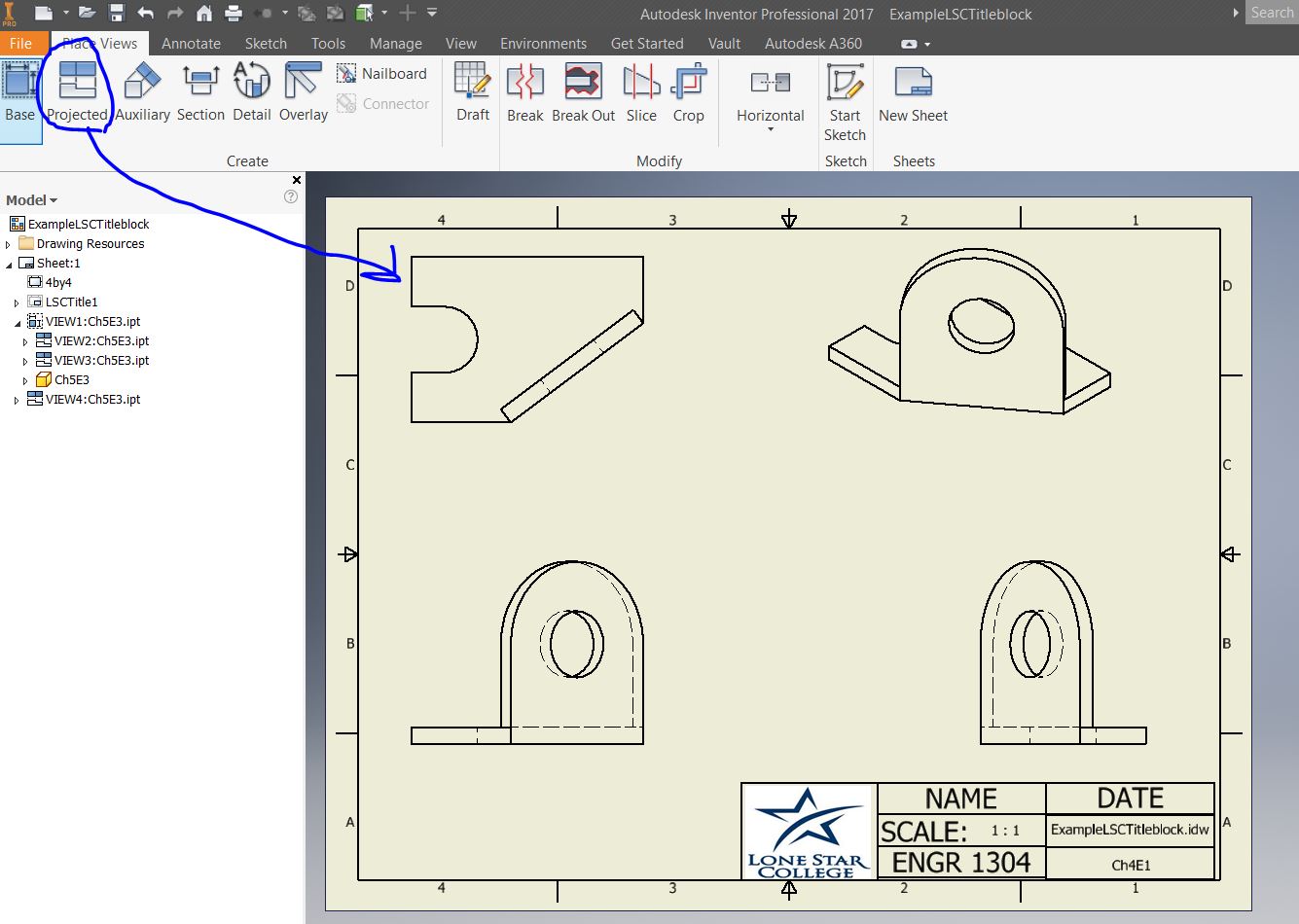Select the Detail view tool

click(x=251, y=93)
